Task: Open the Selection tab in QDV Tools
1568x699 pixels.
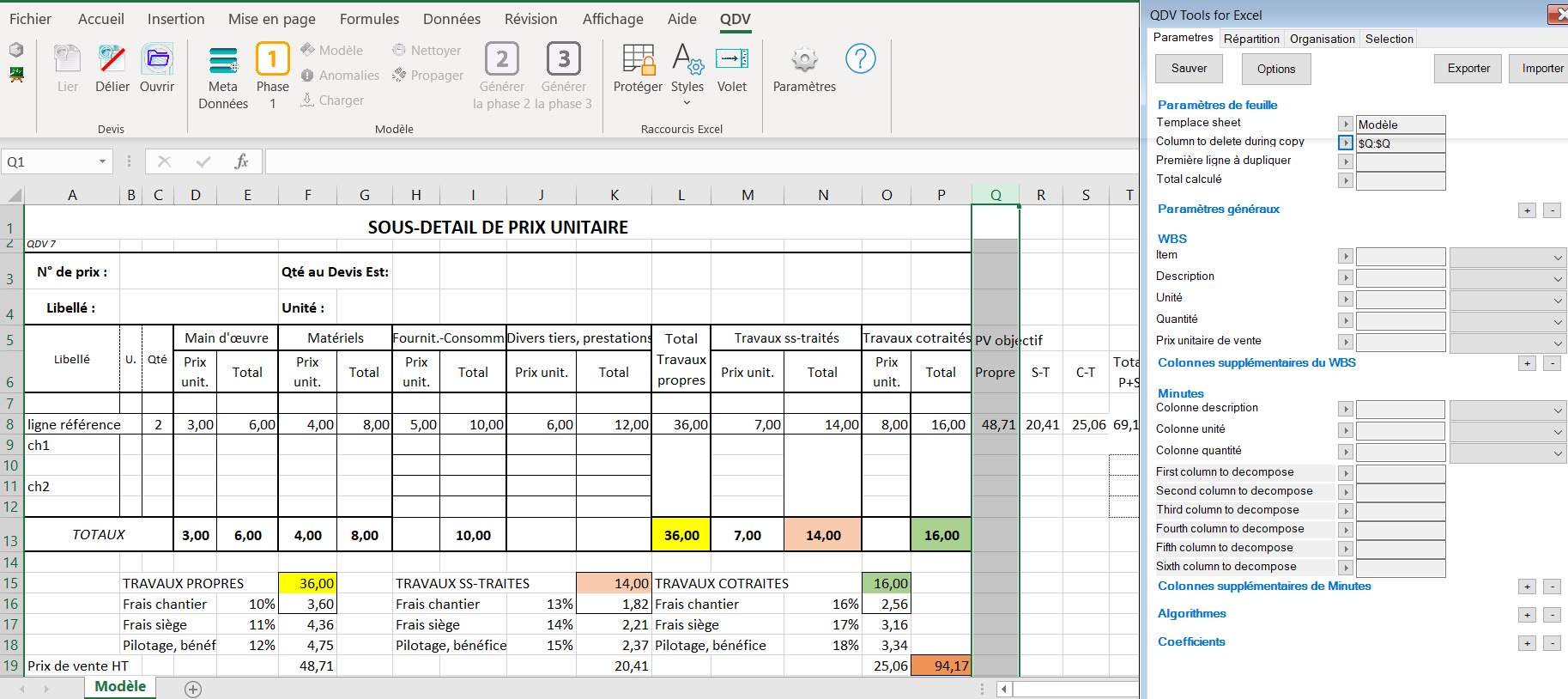Action: pyautogui.click(x=1389, y=39)
